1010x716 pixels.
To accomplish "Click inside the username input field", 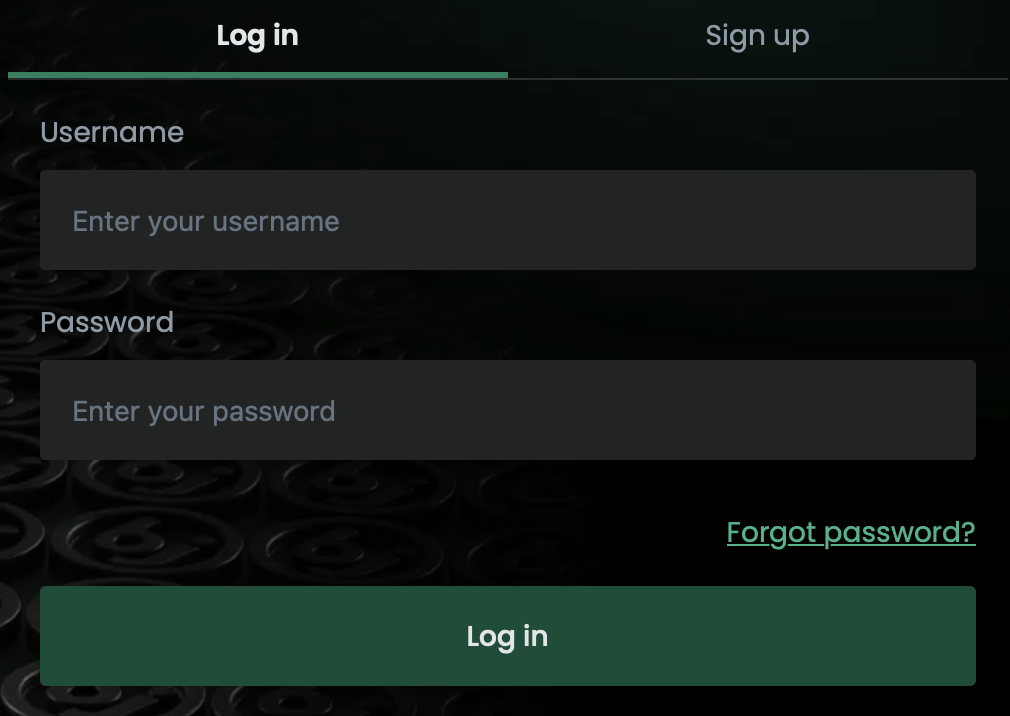I will point(507,220).
